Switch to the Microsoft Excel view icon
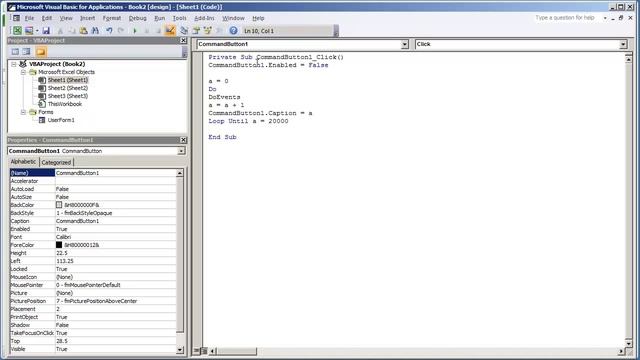This screenshot has height=360, width=640. click(17, 31)
